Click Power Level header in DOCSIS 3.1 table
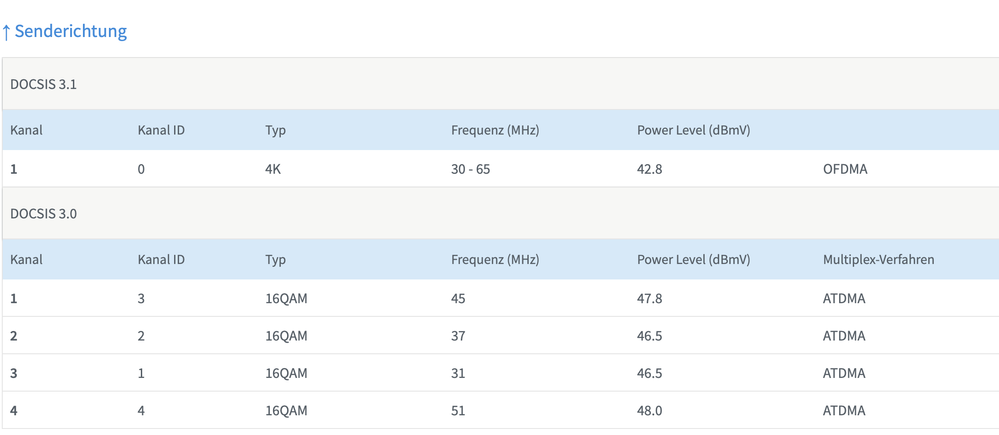This screenshot has height=435, width=999. pos(693,130)
